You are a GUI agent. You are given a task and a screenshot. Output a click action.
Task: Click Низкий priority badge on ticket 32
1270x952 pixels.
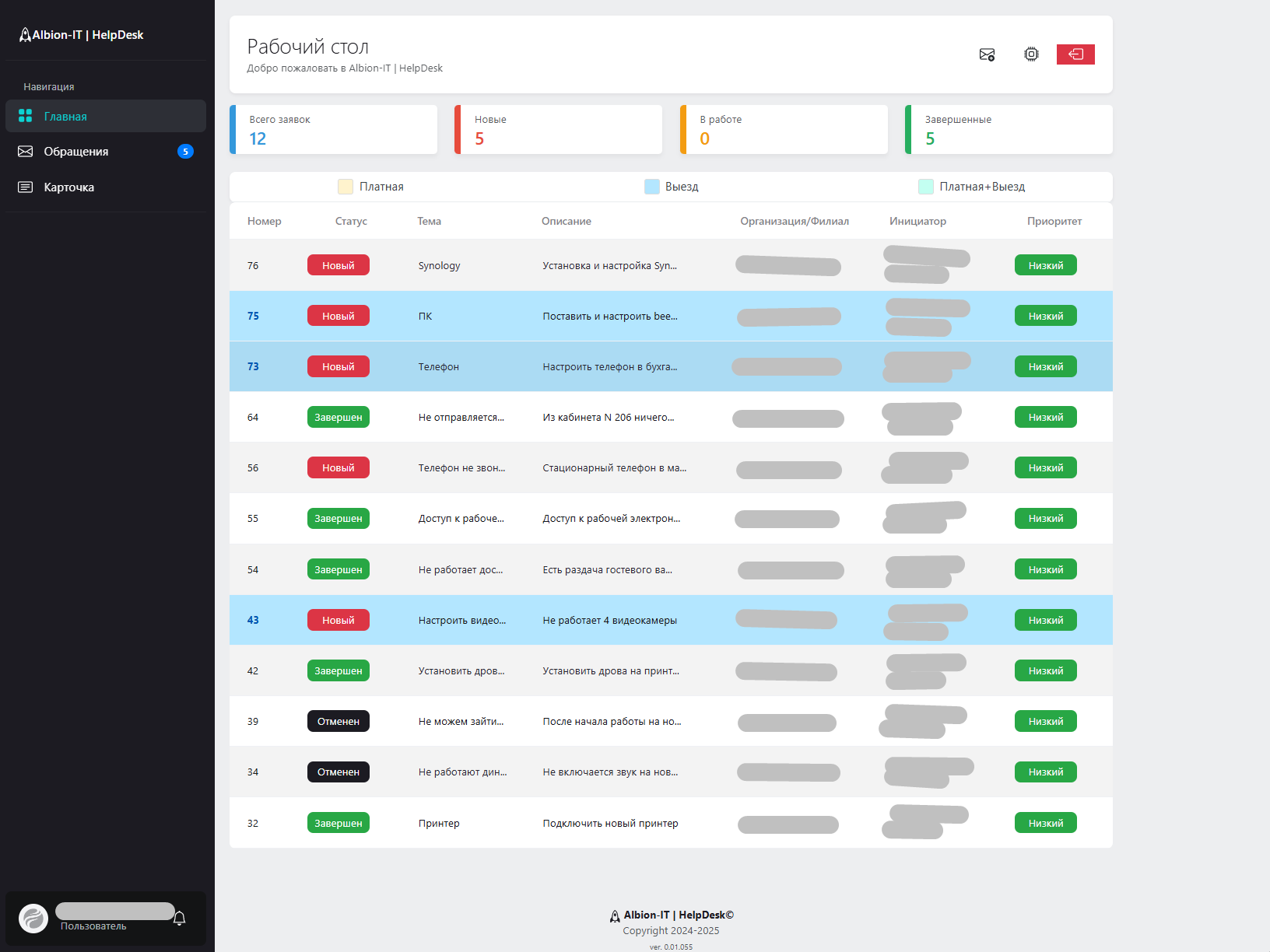pos(1045,823)
